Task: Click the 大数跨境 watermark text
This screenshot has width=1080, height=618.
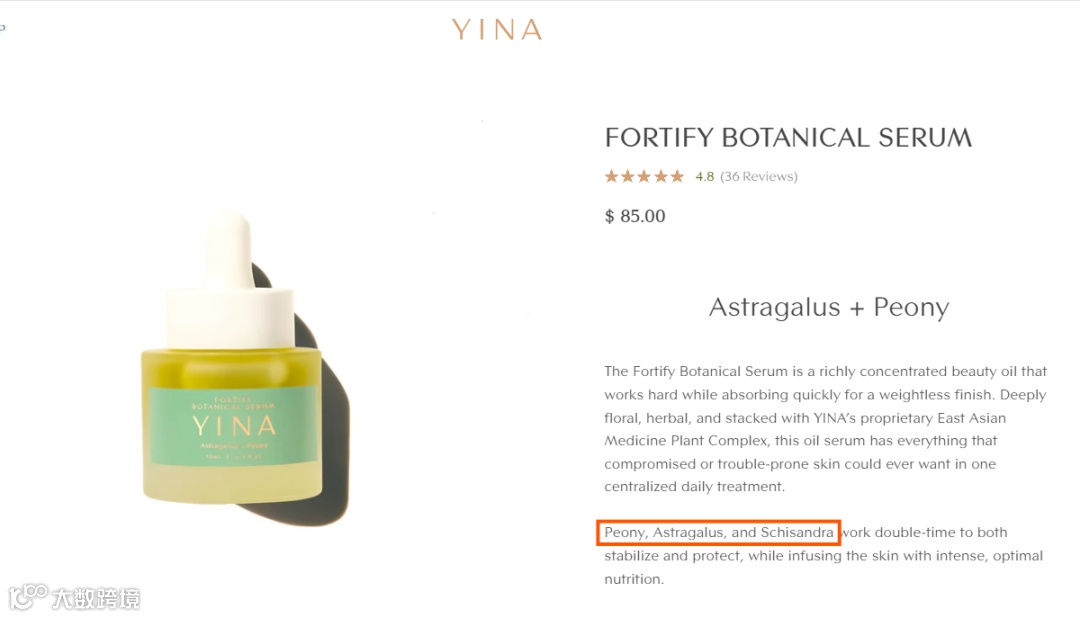Action: pyautogui.click(x=96, y=599)
